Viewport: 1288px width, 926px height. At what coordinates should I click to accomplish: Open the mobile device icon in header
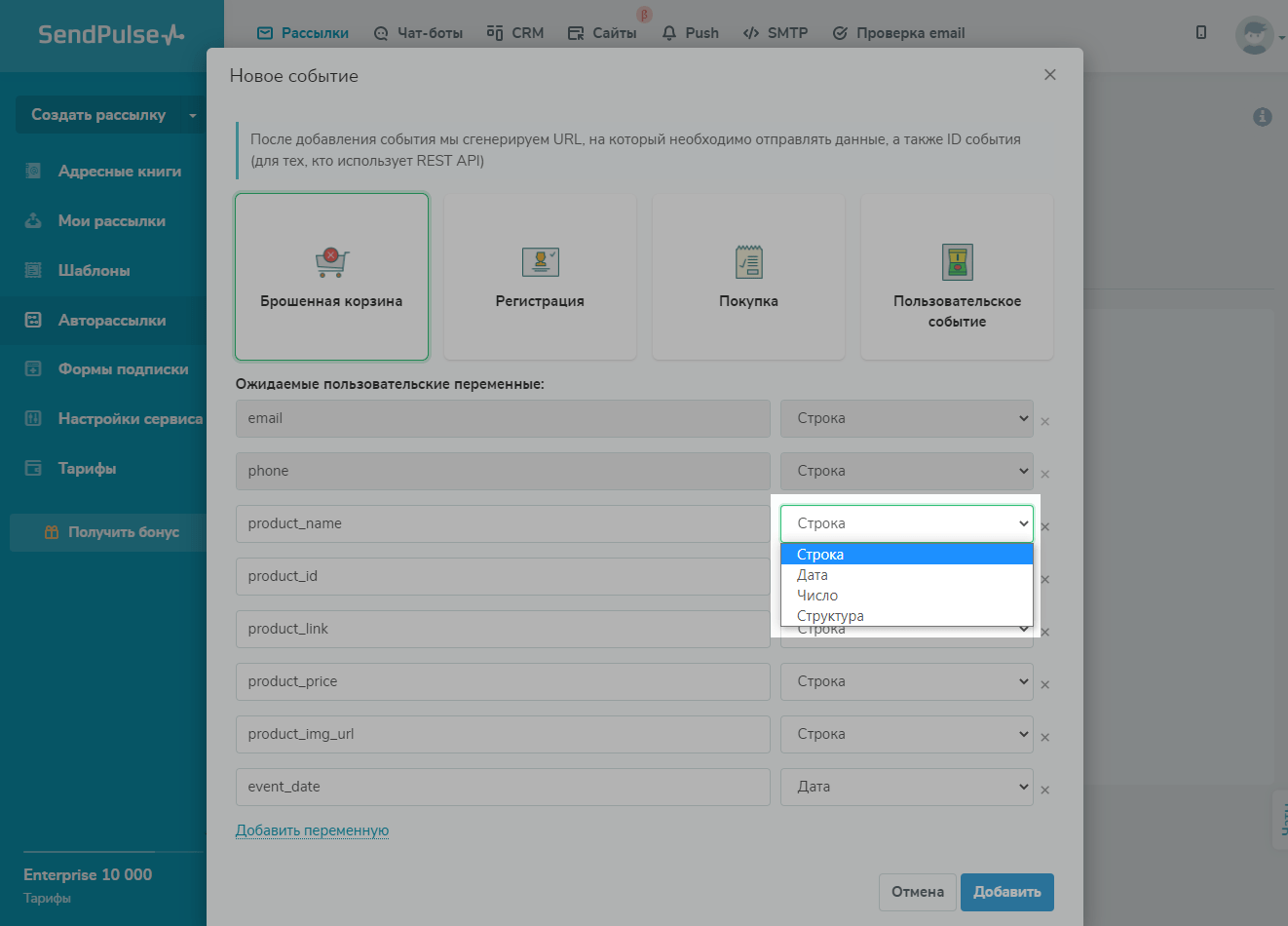point(1201,32)
